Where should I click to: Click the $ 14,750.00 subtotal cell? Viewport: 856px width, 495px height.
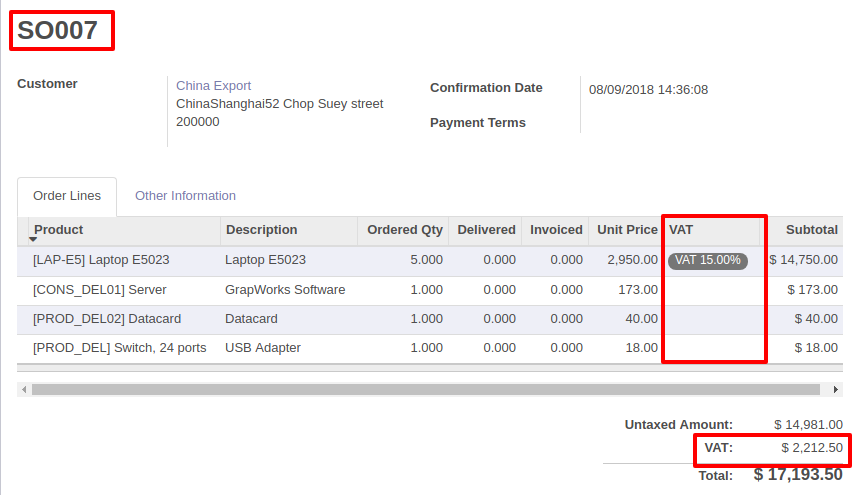(804, 260)
